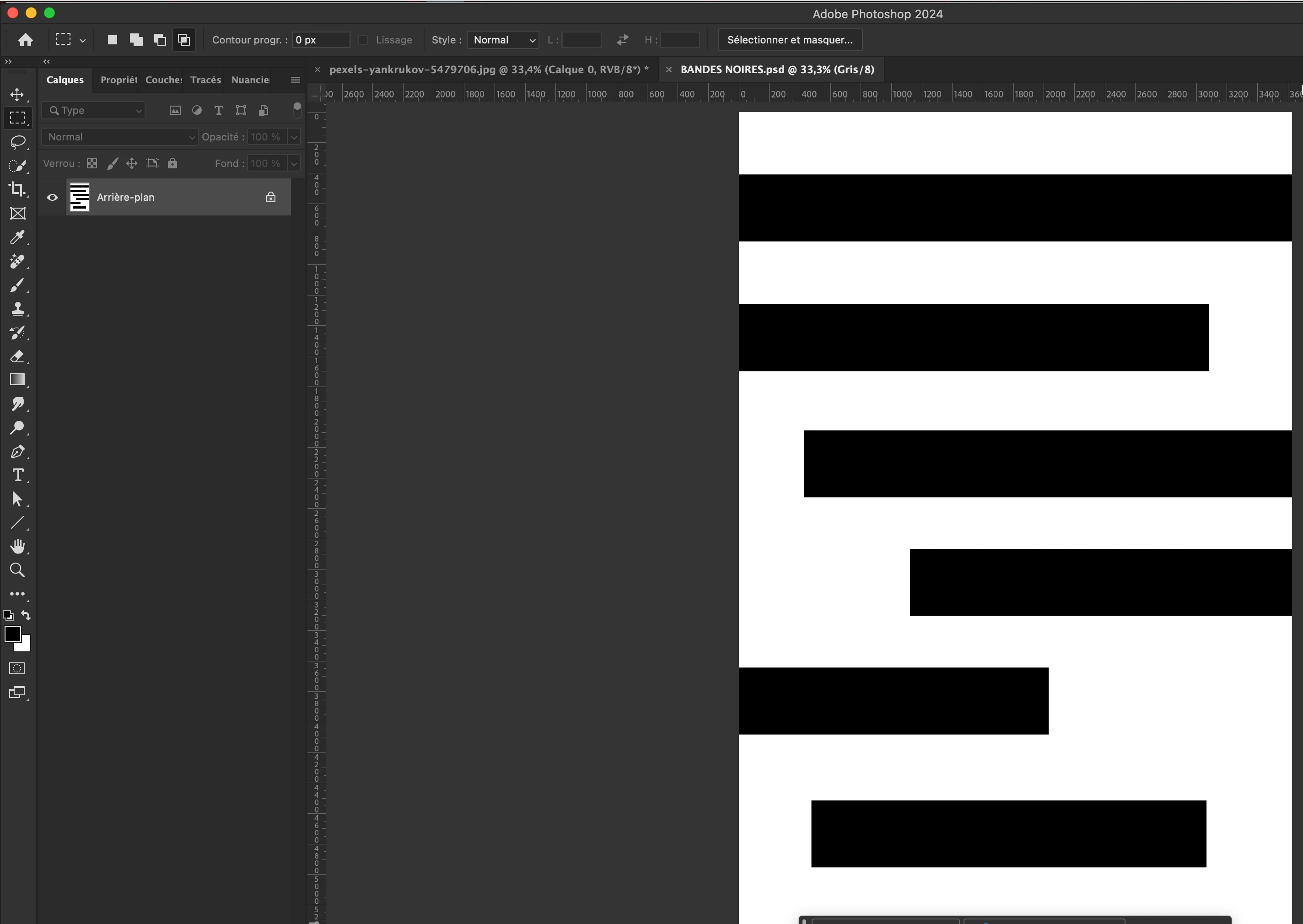This screenshot has width=1303, height=924.
Task: Select the Brush tool
Action: click(x=17, y=285)
